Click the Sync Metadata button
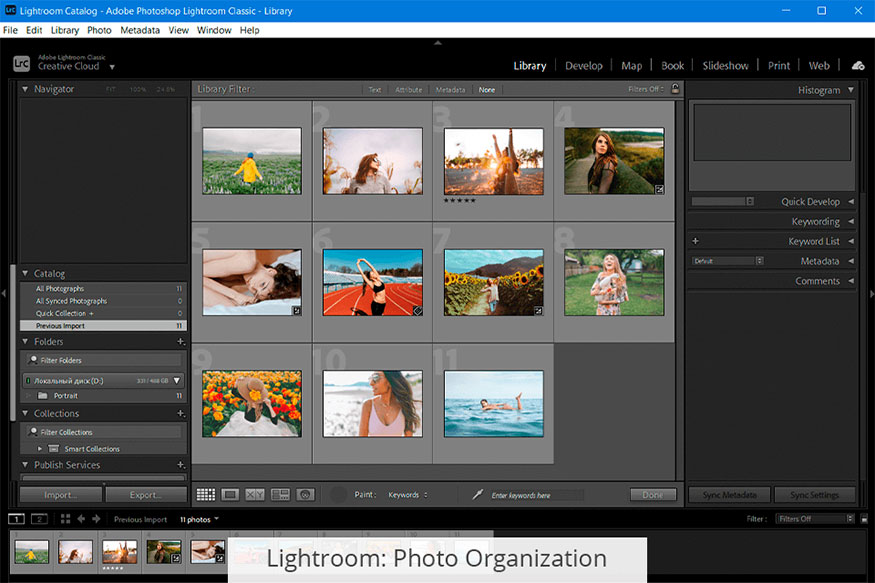 tap(729, 495)
